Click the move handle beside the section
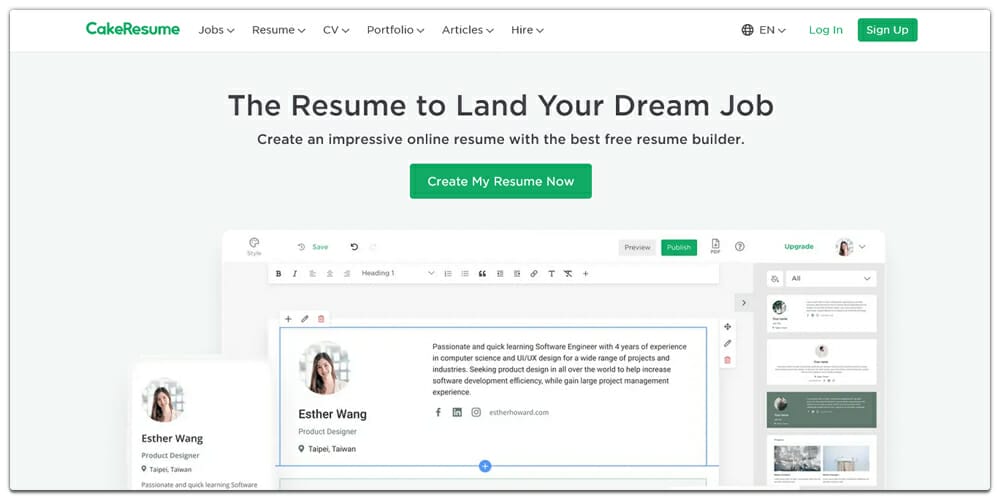This screenshot has width=1000, height=500. [x=728, y=327]
